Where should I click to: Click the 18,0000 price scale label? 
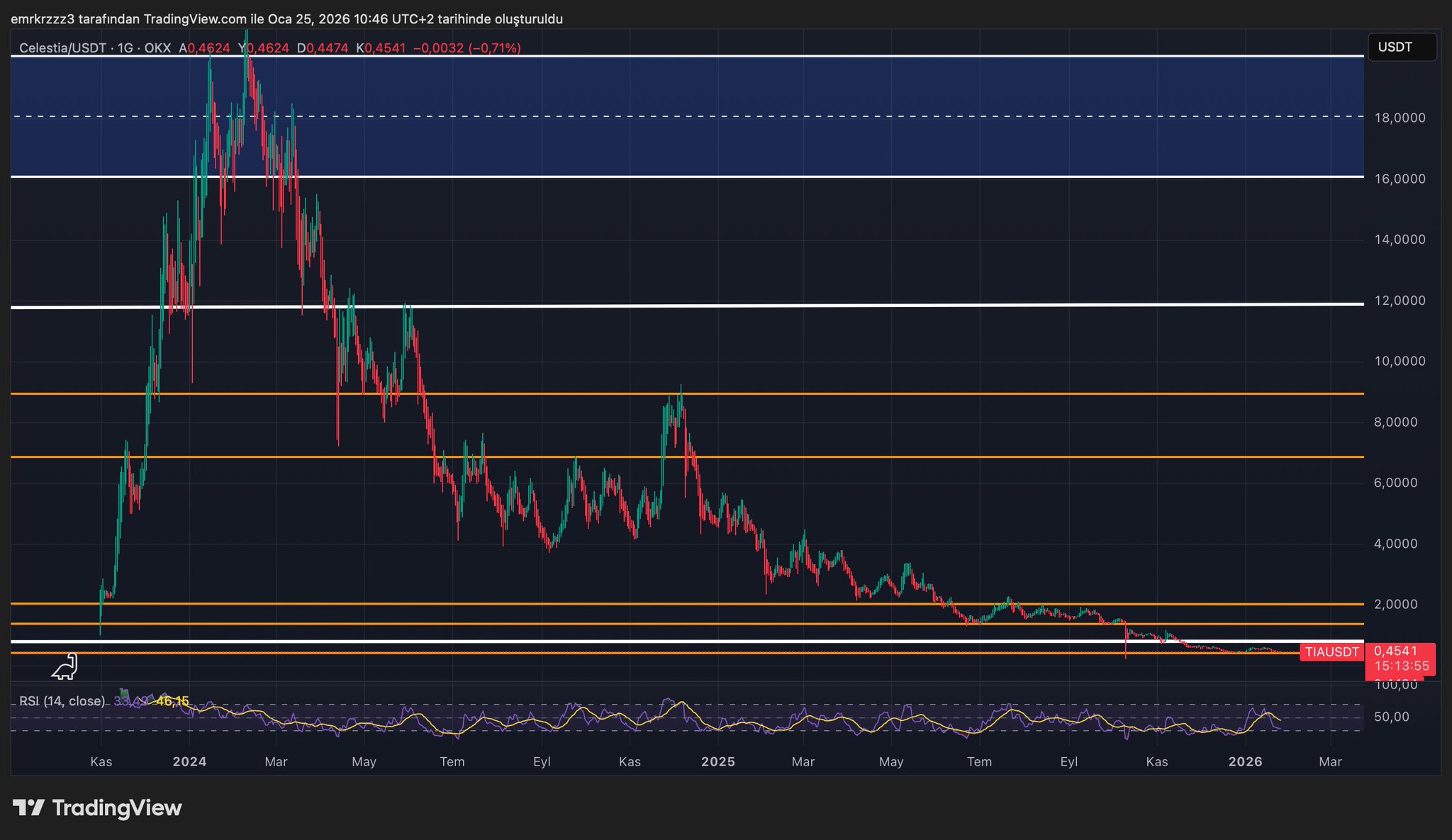1400,118
